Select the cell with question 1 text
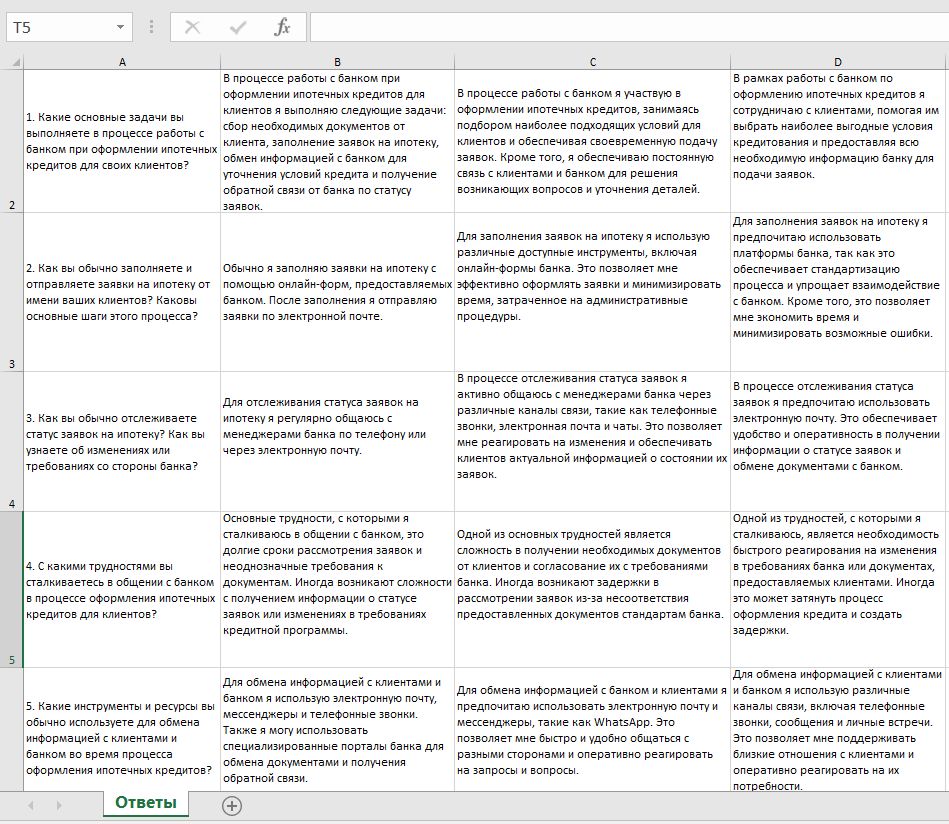The image size is (949, 824). tap(122, 140)
